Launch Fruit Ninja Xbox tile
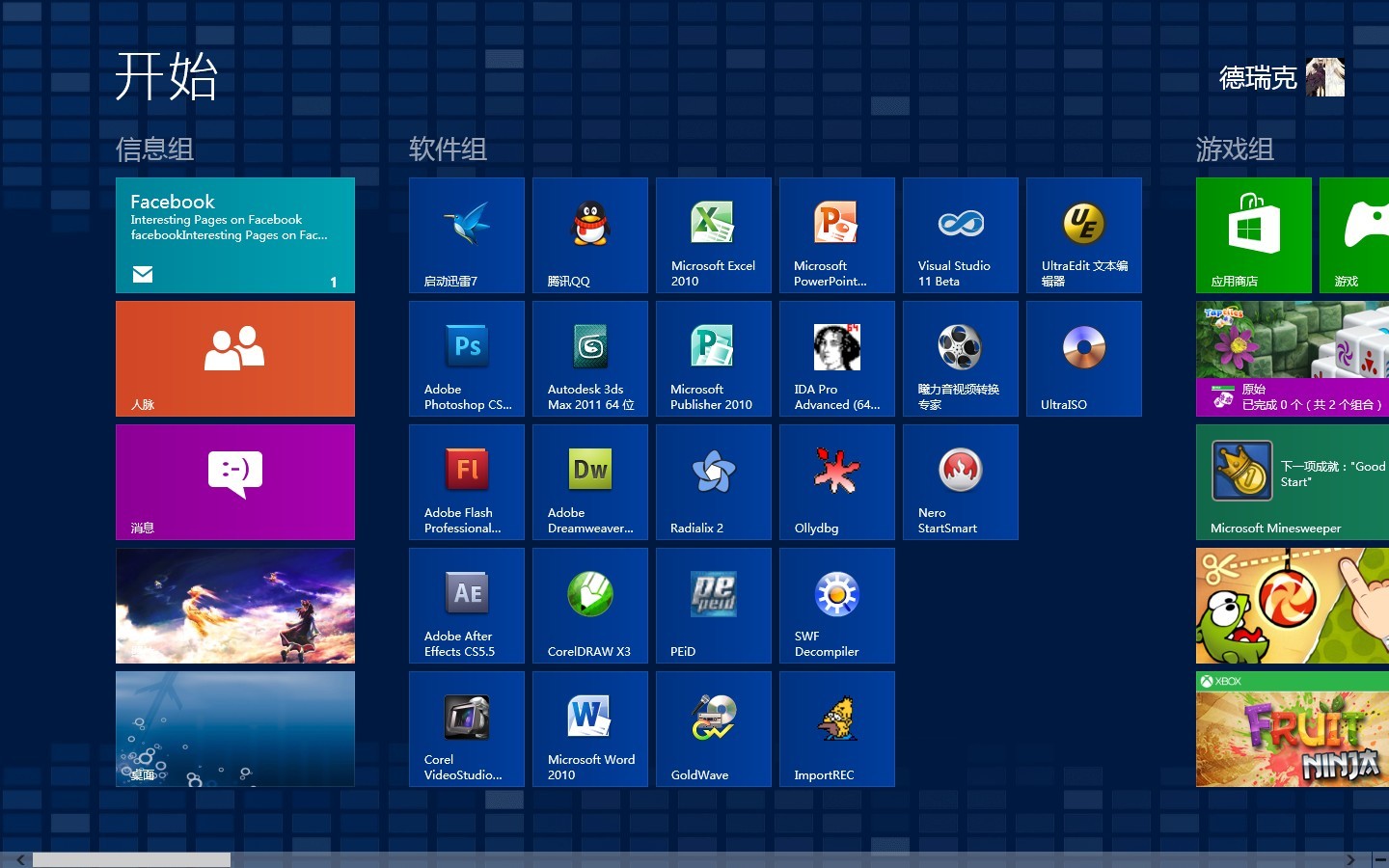1389x868 pixels. click(1293, 729)
